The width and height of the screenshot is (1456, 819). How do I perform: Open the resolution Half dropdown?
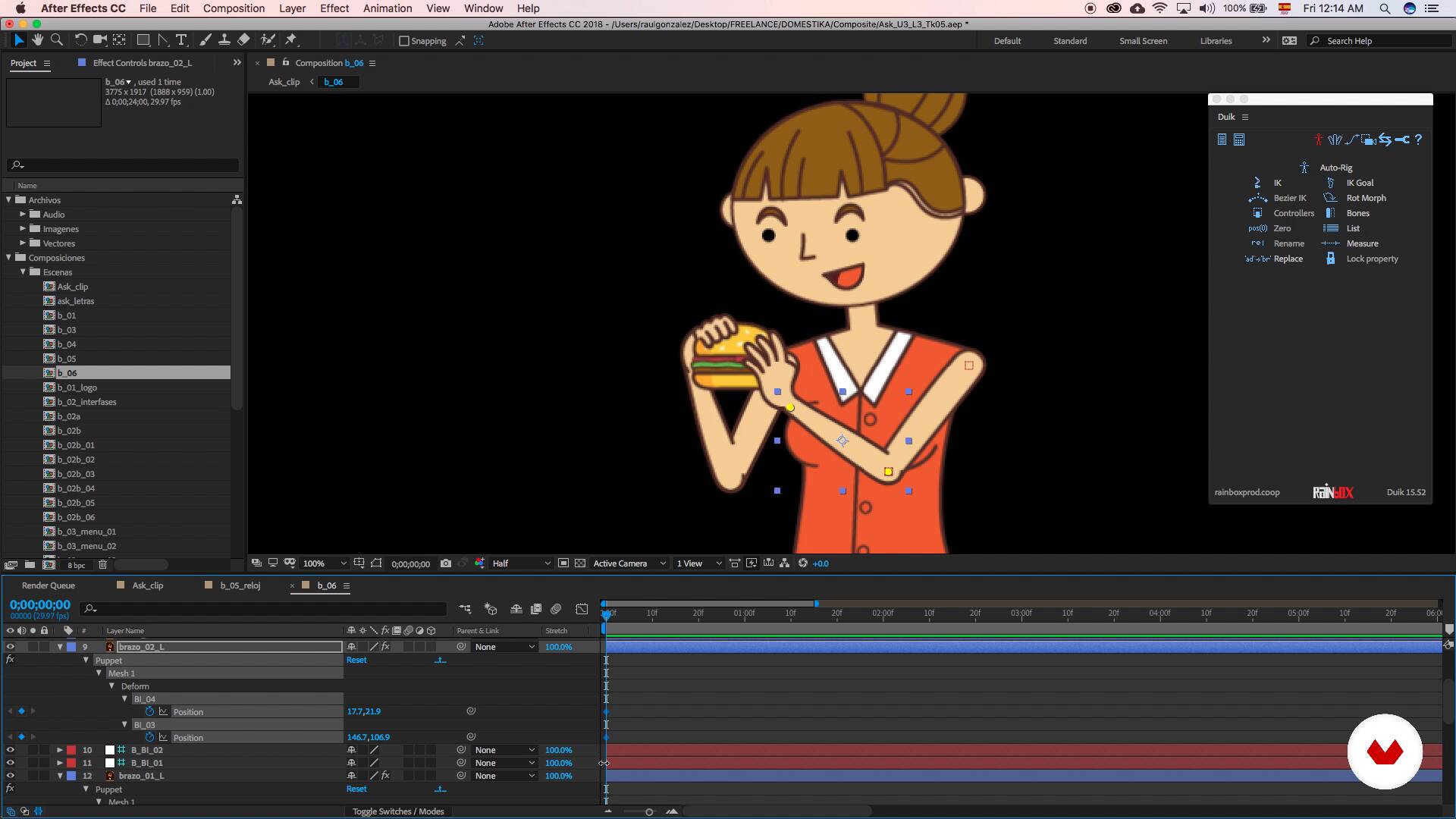[521, 563]
